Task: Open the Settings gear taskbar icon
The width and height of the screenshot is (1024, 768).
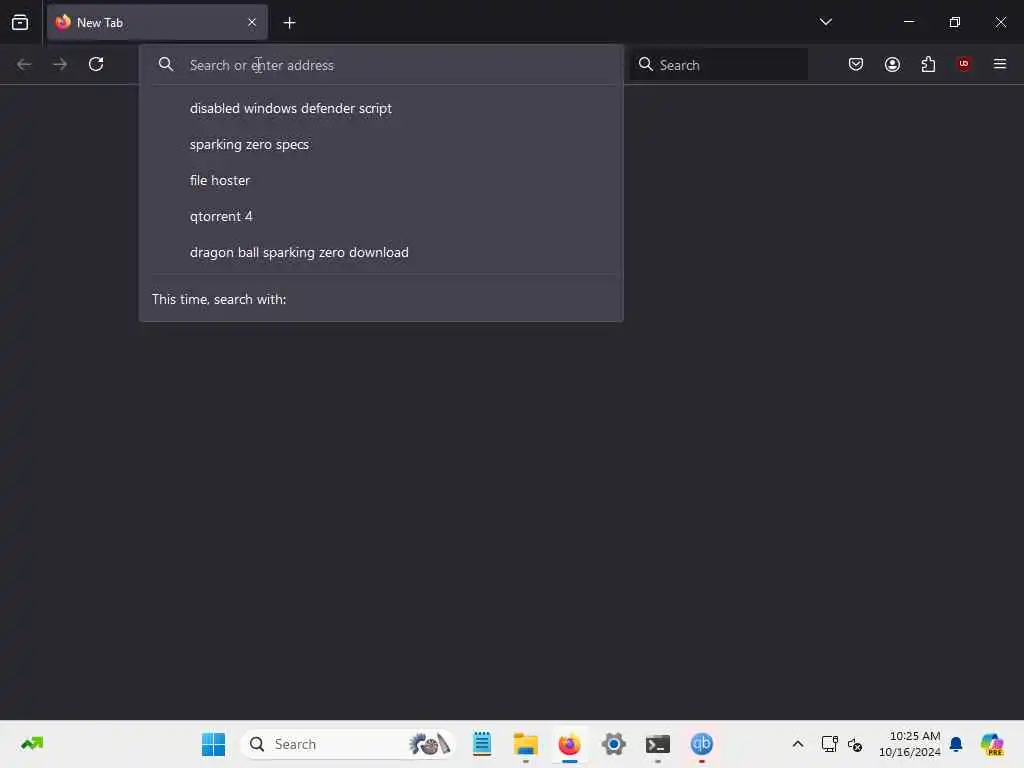Action: [614, 744]
